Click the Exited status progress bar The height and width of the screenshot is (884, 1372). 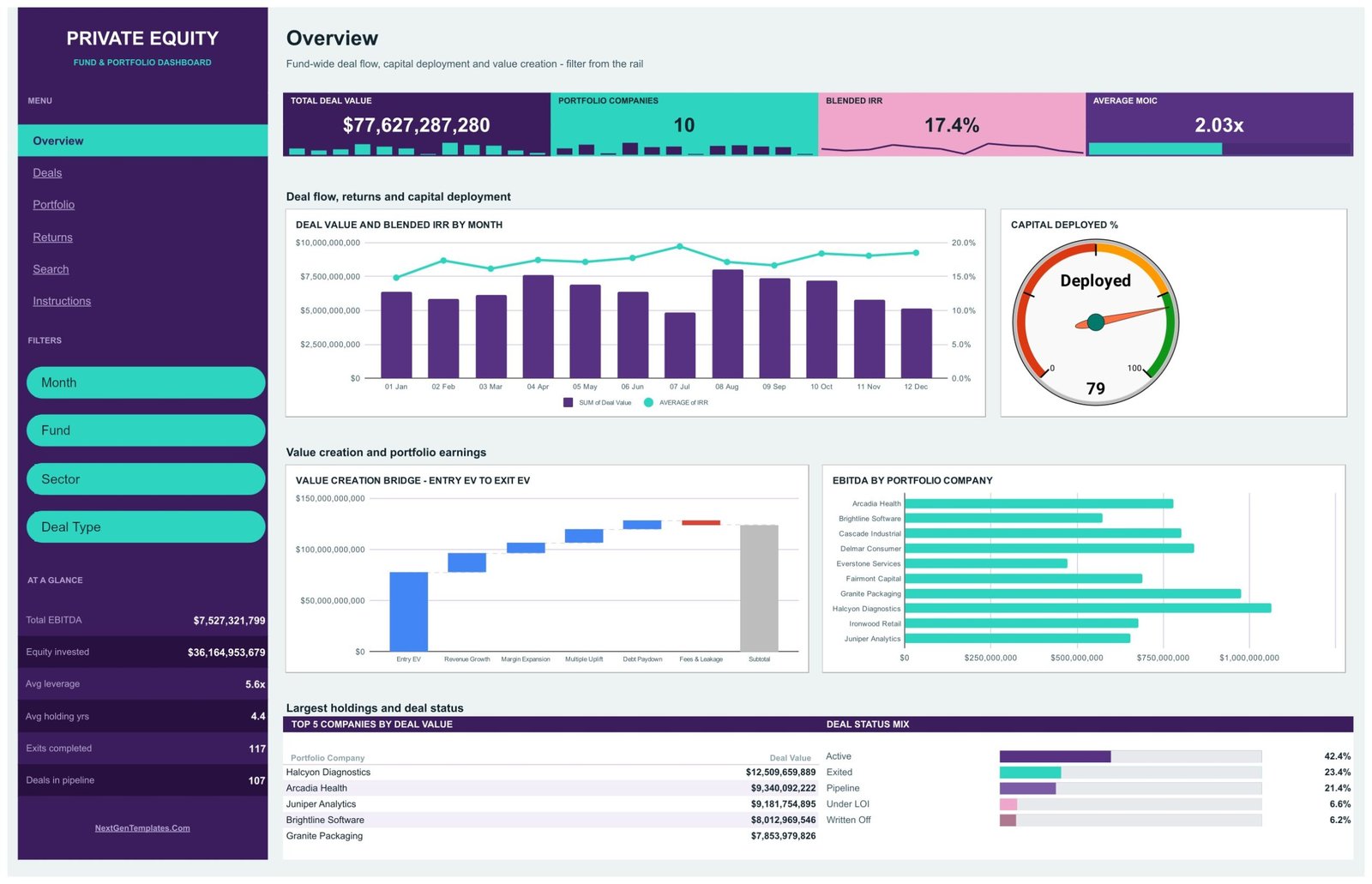[x=1130, y=773]
